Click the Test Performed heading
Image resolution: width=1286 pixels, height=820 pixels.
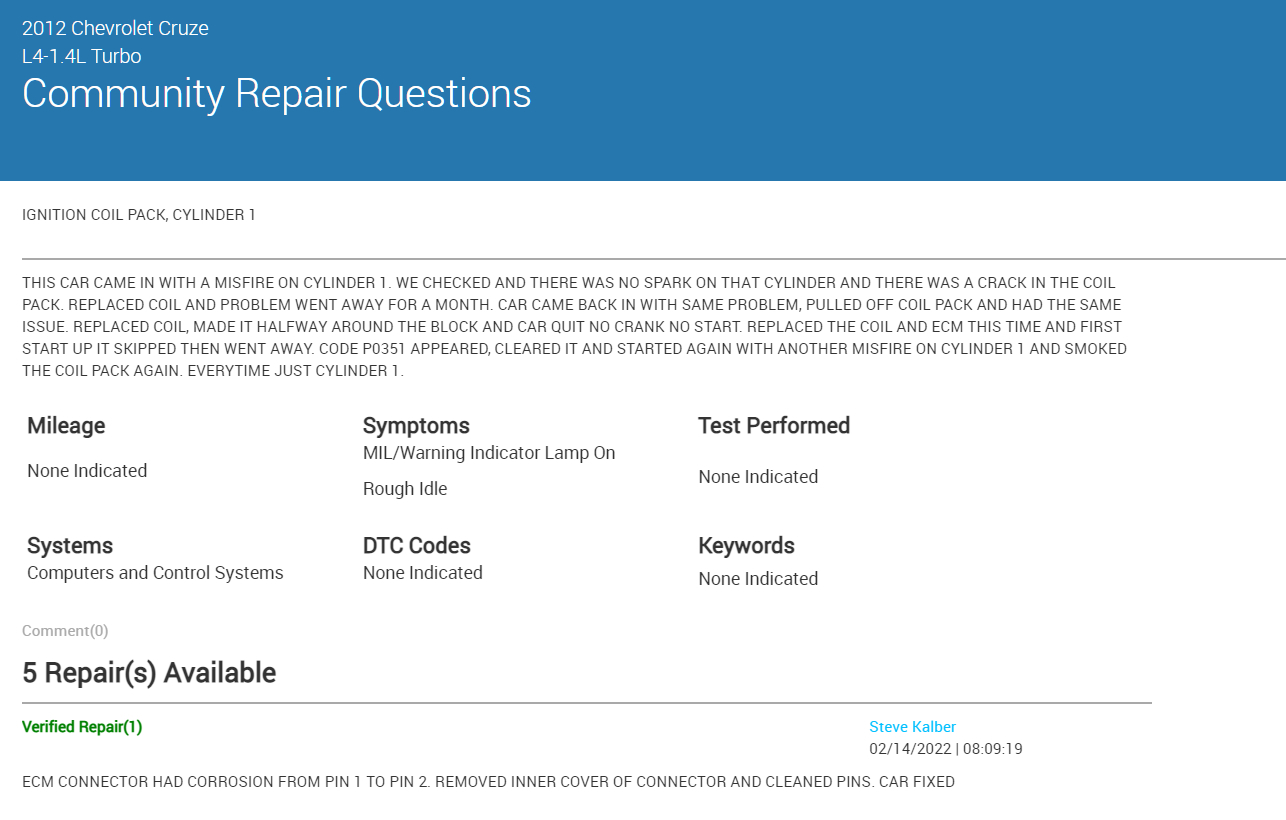point(774,426)
